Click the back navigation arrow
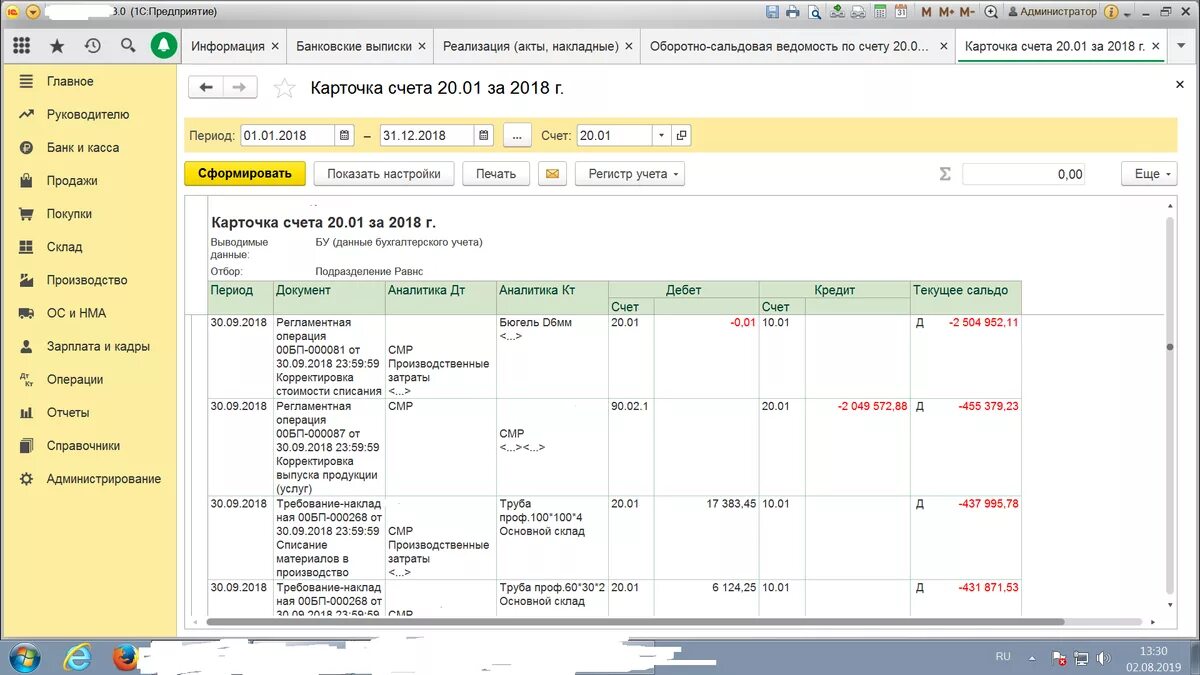1200x675 pixels. [x=206, y=88]
